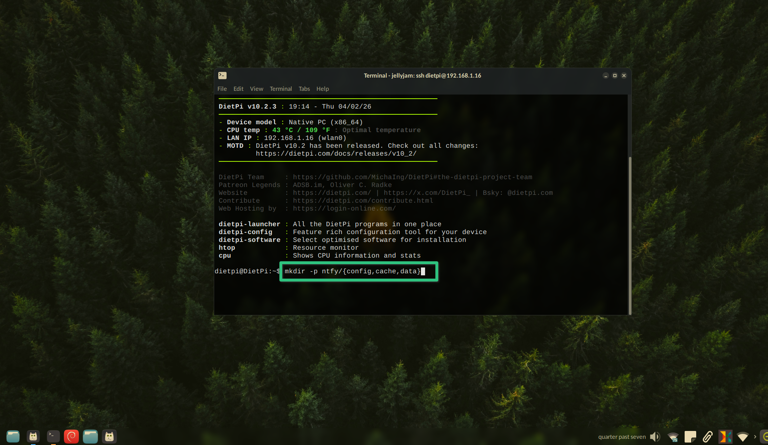Open the Edit menu

click(x=238, y=89)
